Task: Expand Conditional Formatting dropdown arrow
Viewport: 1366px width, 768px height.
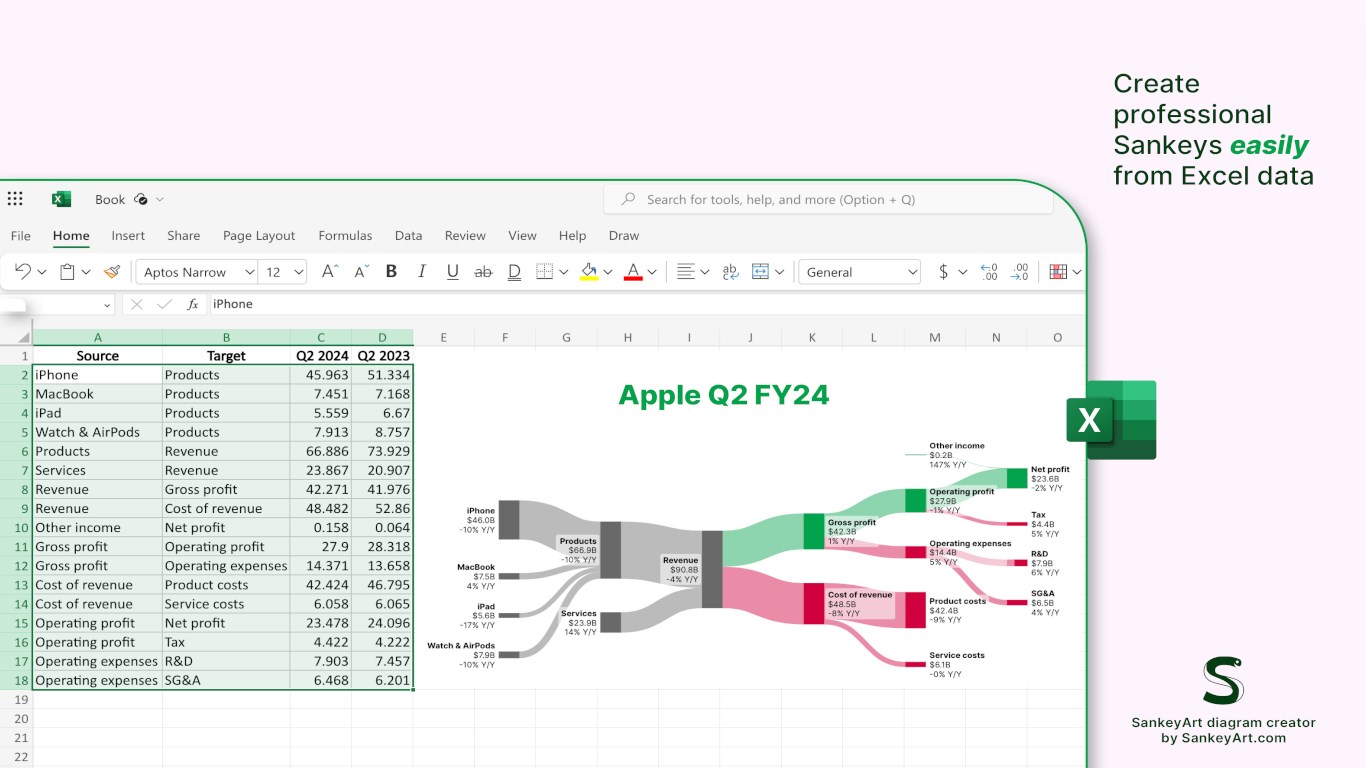Action: click(1077, 272)
